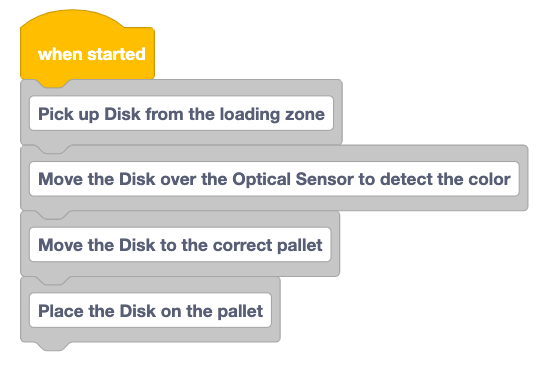Image resolution: width=551 pixels, height=366 pixels.
Task: Click the words 'loading zone' in the first comment
Action: tap(272, 114)
